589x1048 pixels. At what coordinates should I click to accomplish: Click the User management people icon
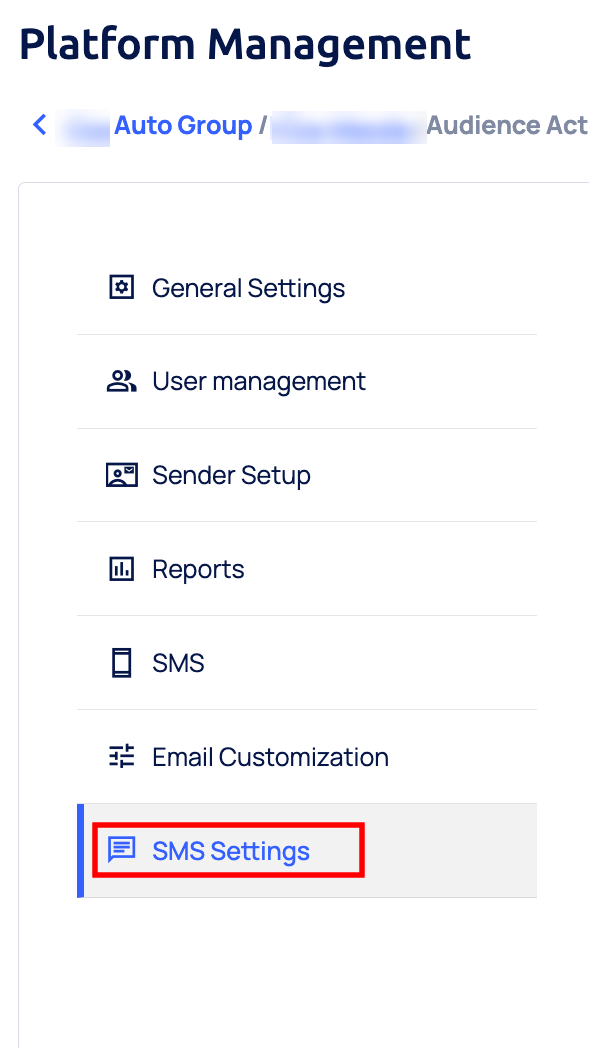point(121,381)
